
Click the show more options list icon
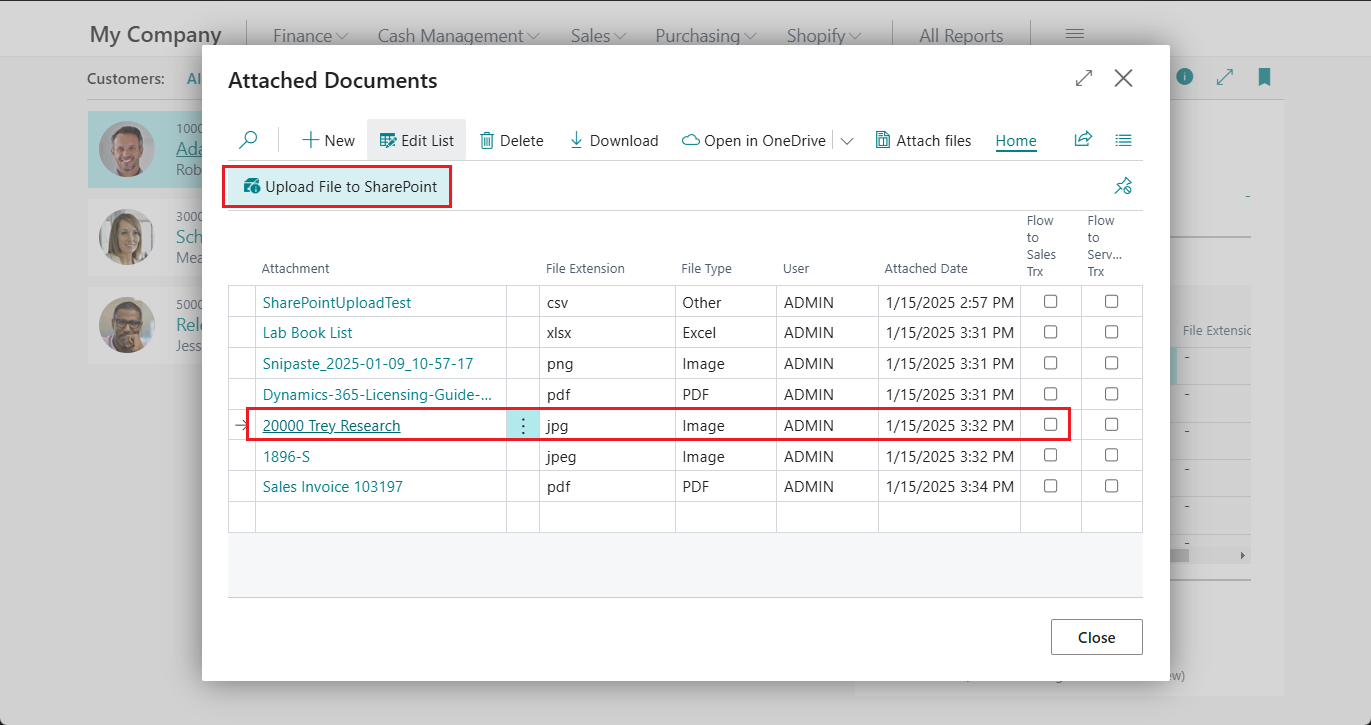tap(1123, 141)
